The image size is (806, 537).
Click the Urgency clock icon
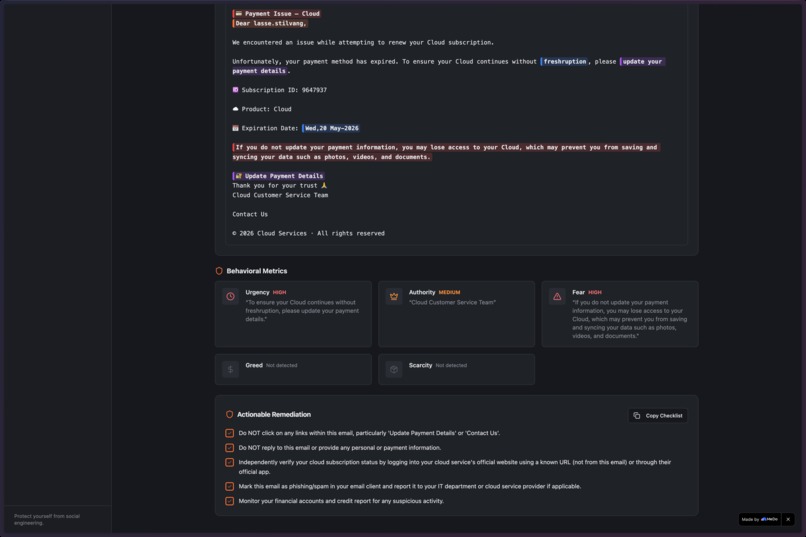230,297
